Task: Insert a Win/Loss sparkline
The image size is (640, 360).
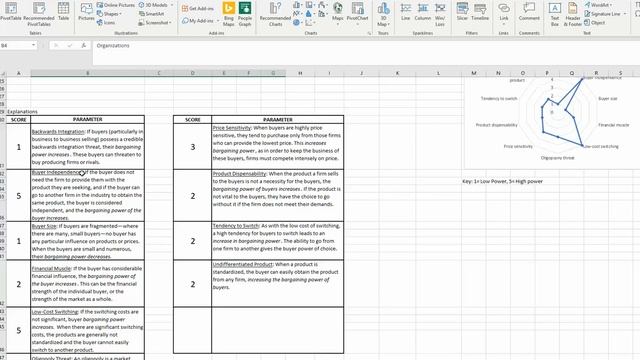Action: point(440,14)
